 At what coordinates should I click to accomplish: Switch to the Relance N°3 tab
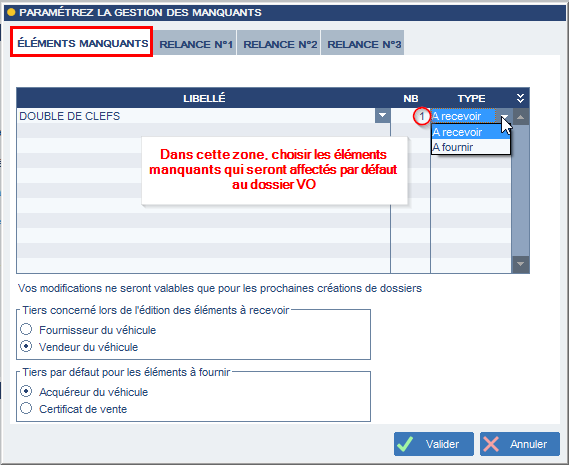tap(363, 44)
